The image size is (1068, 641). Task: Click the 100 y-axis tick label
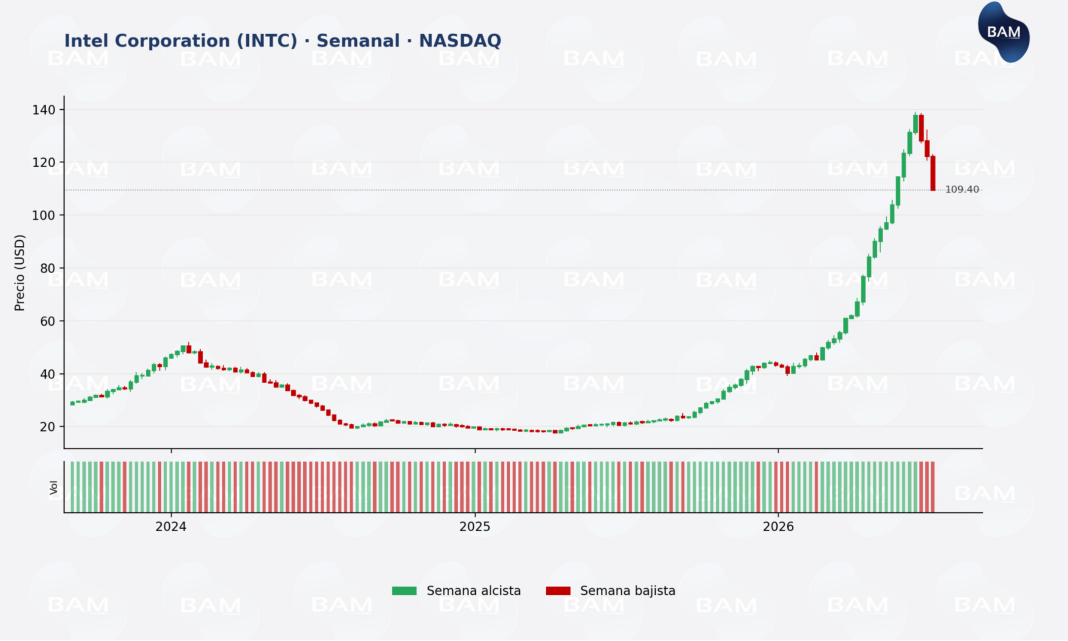[x=44, y=215]
